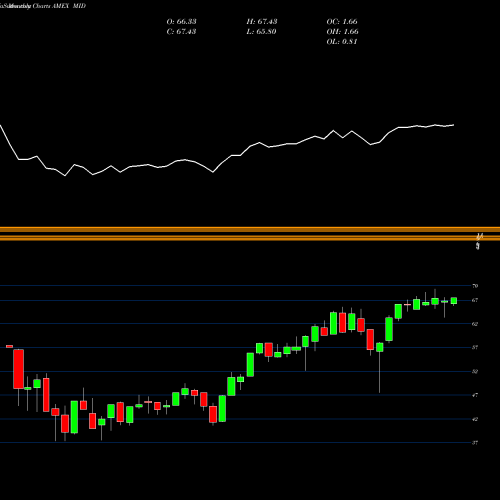Select the high value H: 67.43
The height and width of the screenshot is (500, 500).
point(262,22)
